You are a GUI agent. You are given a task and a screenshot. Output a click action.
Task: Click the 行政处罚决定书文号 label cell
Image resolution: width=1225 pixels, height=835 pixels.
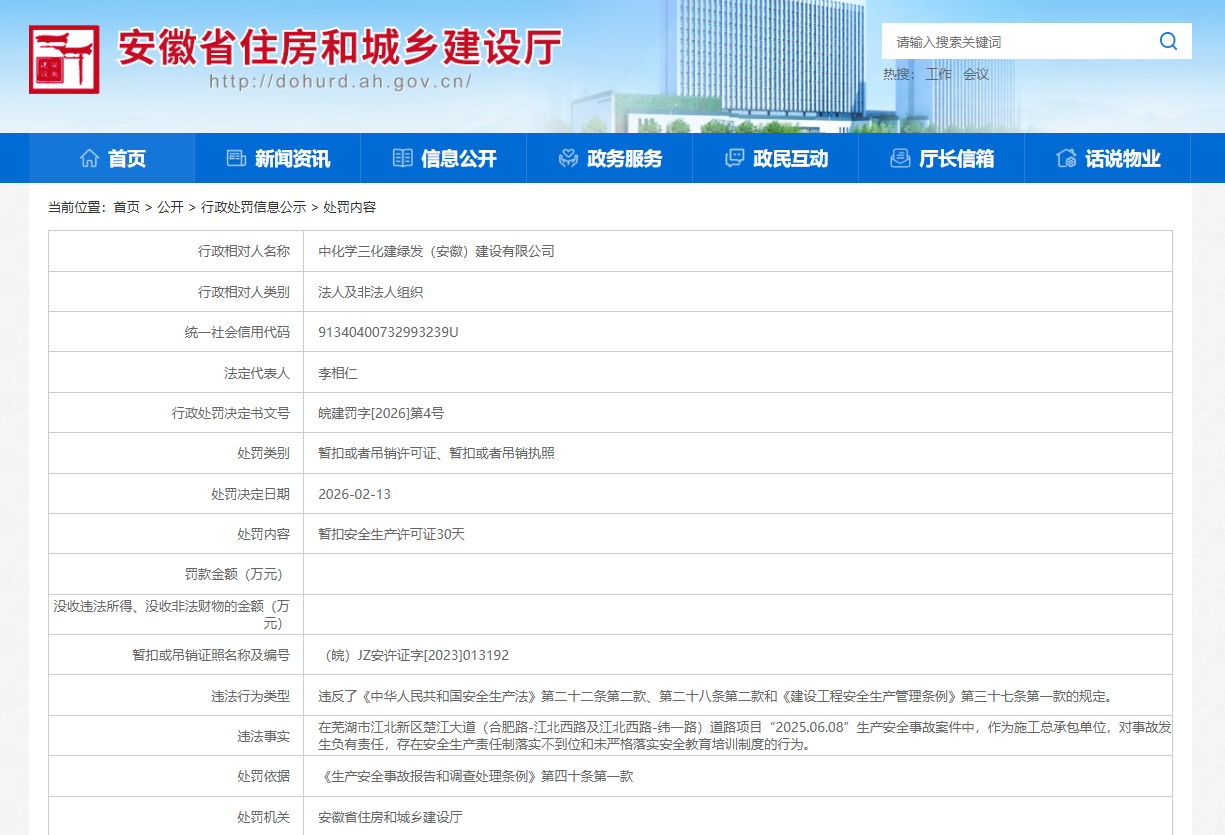[176, 413]
